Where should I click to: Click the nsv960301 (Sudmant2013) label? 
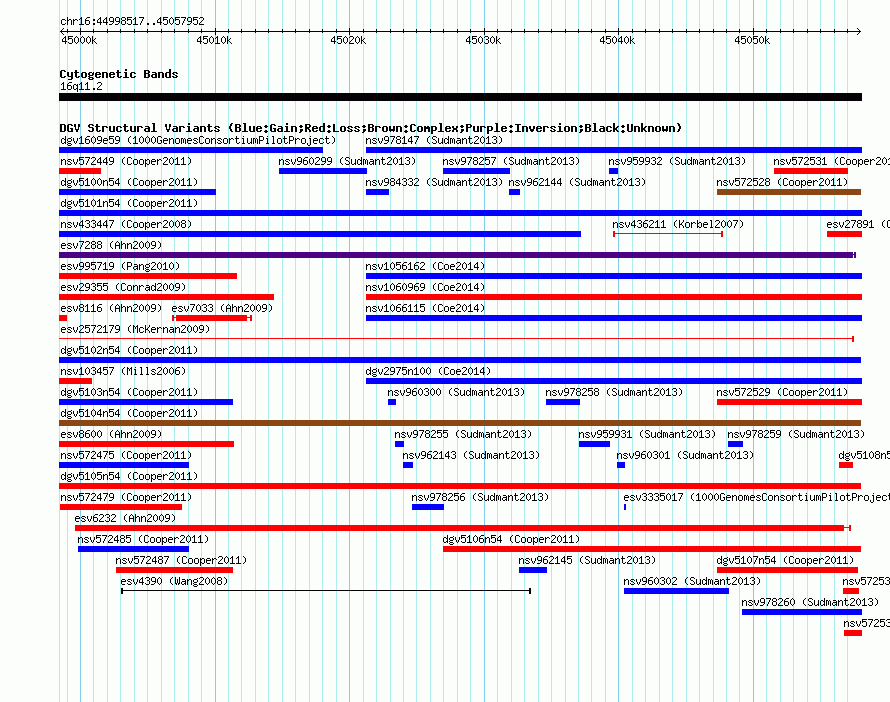(x=685, y=455)
